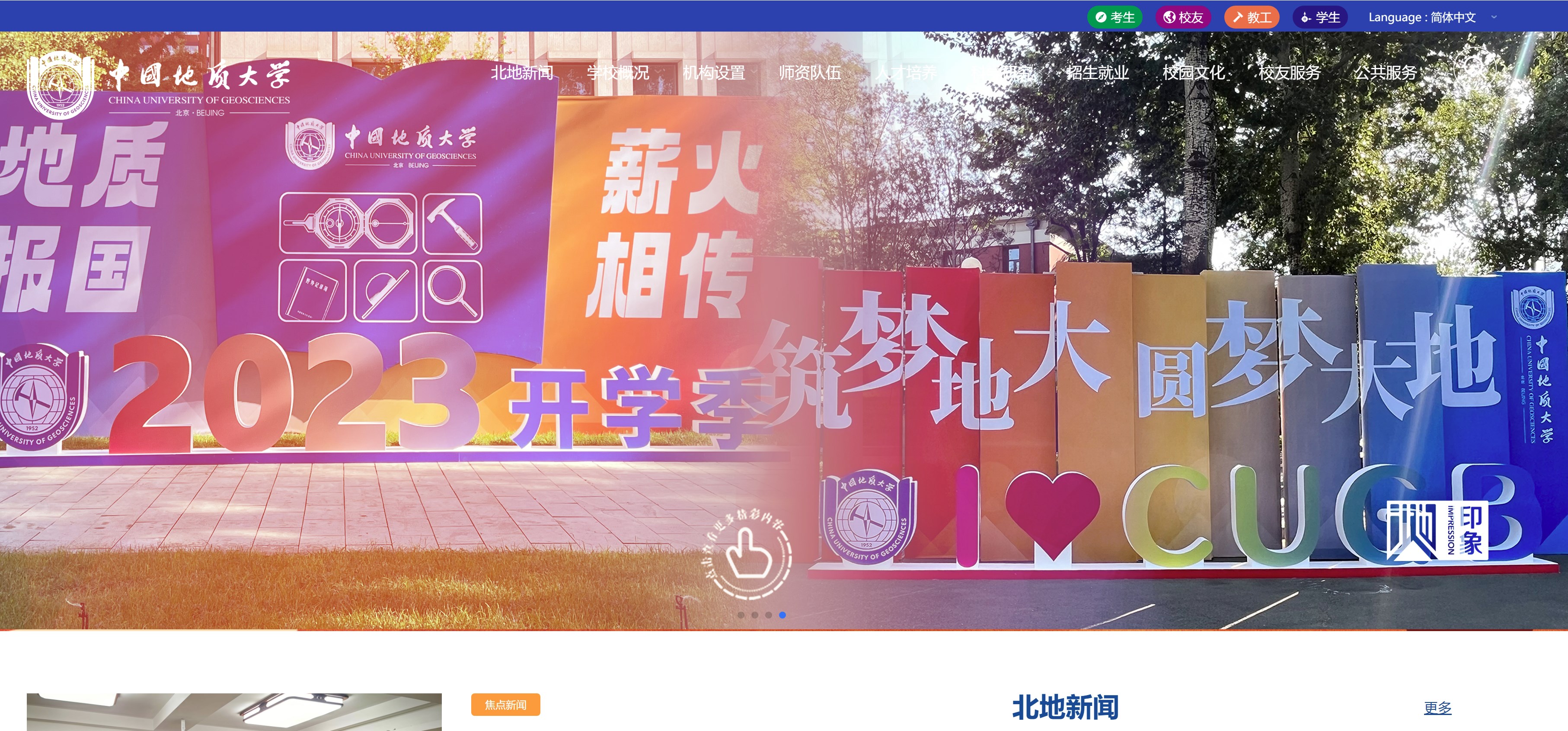Click the chevron arrow beside the language selector
The image size is (1568, 731).
click(x=1494, y=17)
